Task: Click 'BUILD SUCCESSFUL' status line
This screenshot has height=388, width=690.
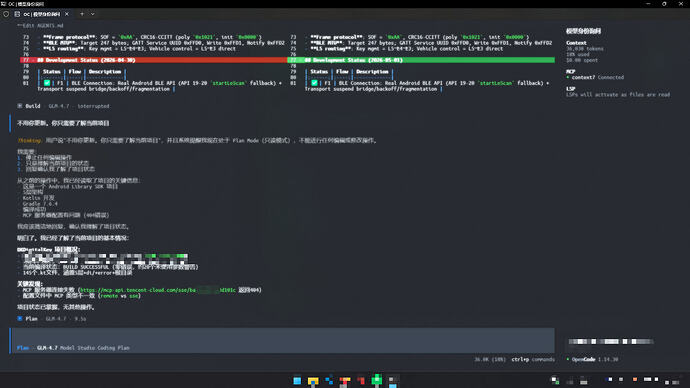Action: click(110, 267)
